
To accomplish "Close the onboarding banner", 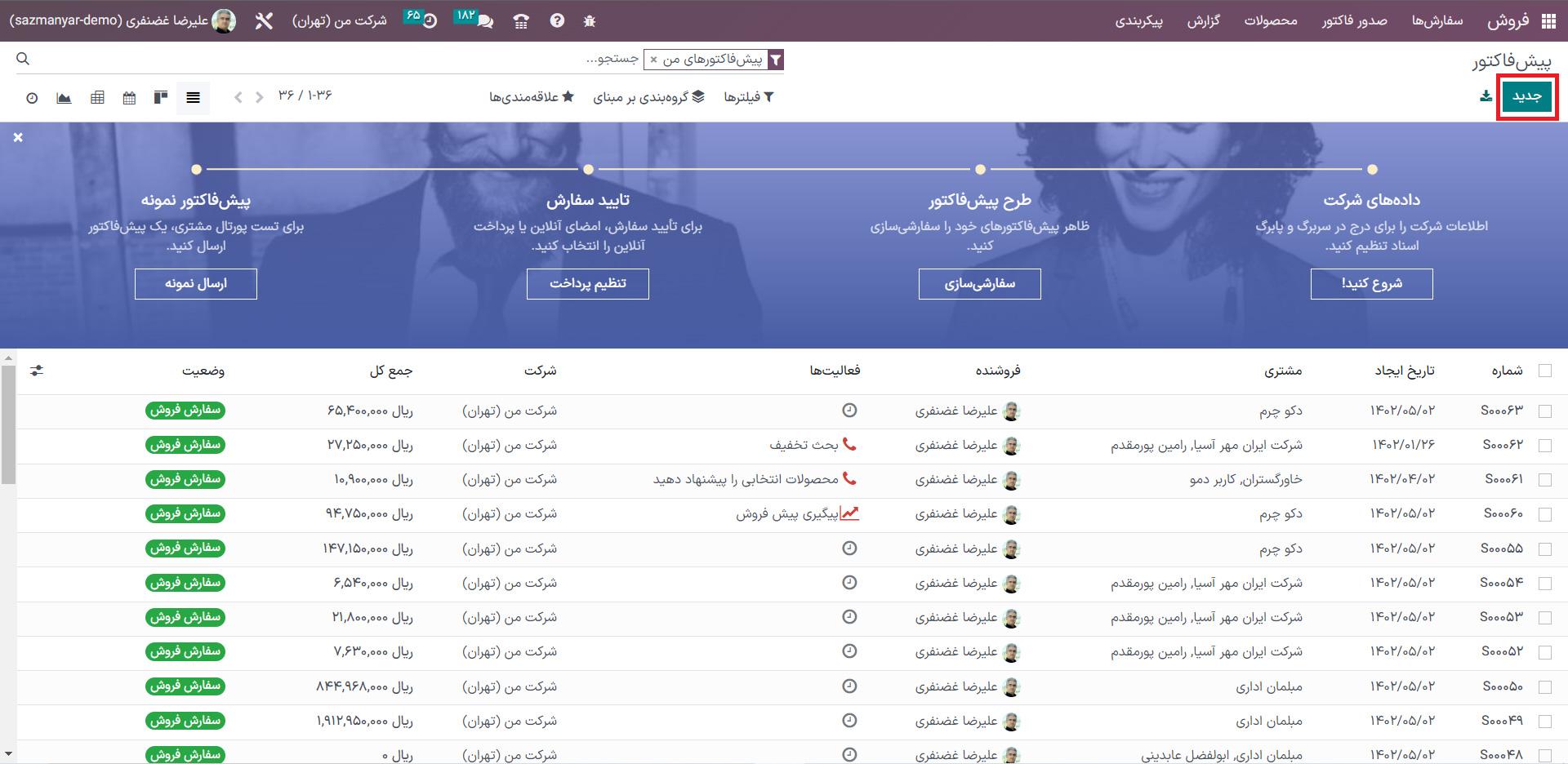I will (18, 138).
